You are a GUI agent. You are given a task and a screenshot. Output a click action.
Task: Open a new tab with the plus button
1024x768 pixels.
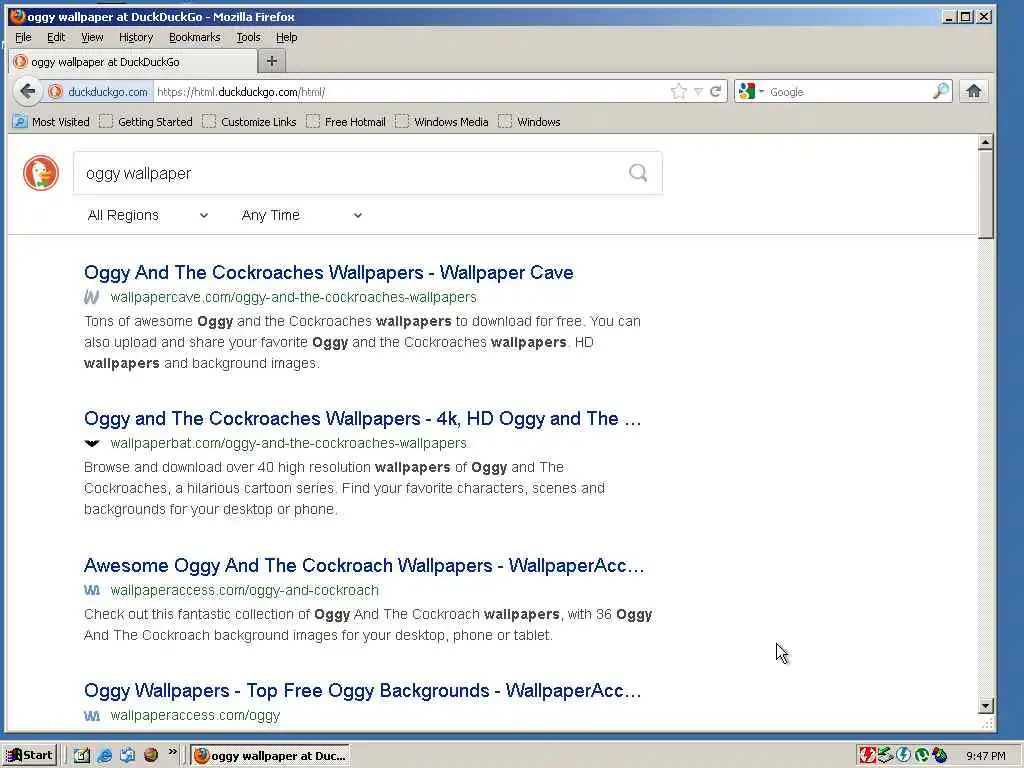(272, 61)
